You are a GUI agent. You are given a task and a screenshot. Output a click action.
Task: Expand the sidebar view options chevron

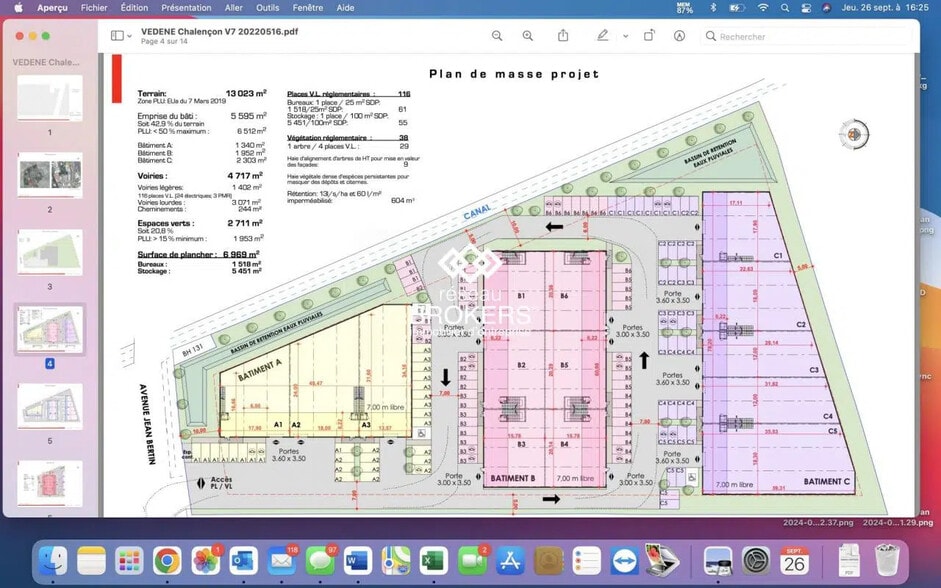[x=130, y=36]
